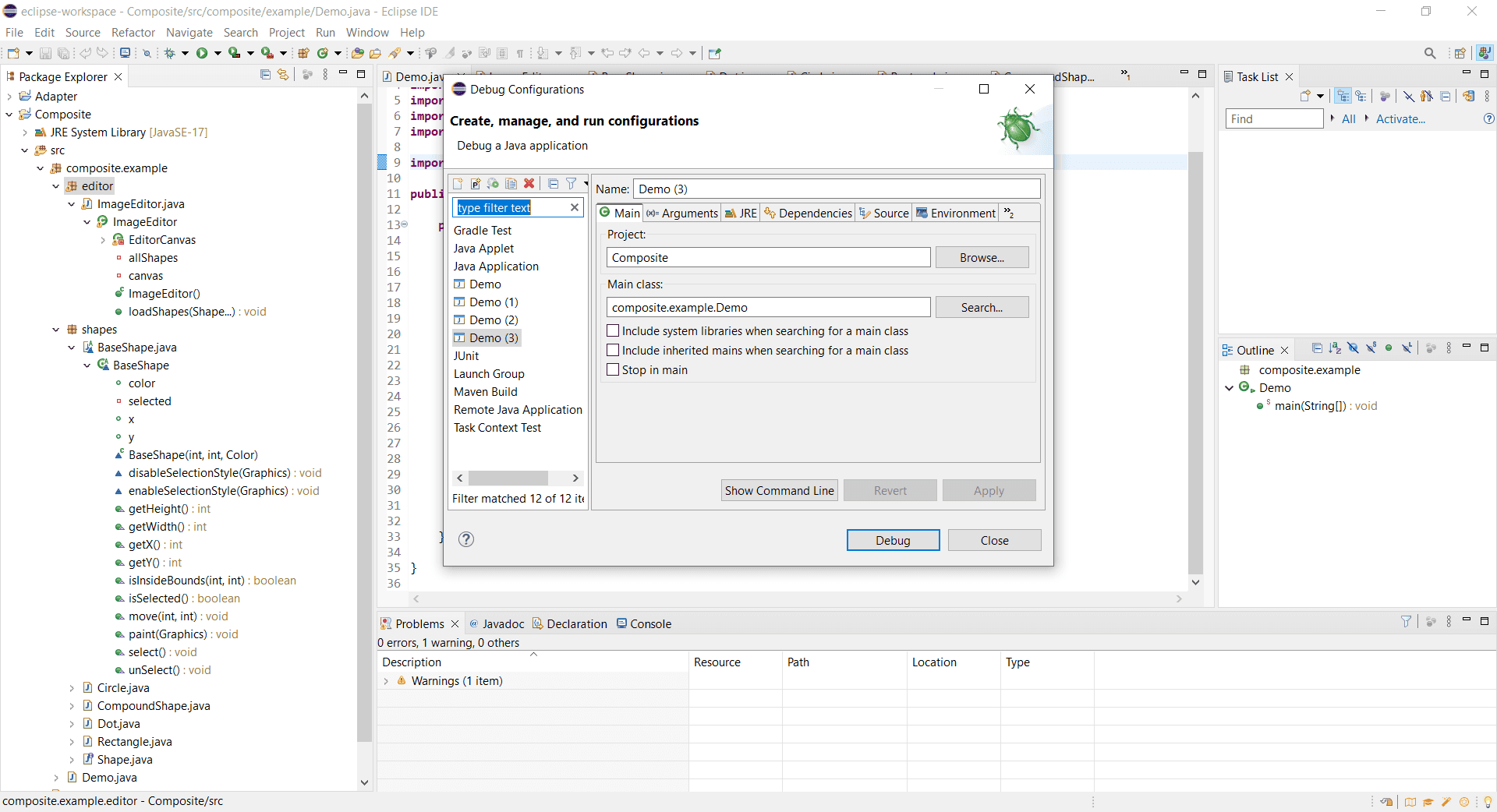
Task: Click the New Task icon in Task List
Action: 1305,96
